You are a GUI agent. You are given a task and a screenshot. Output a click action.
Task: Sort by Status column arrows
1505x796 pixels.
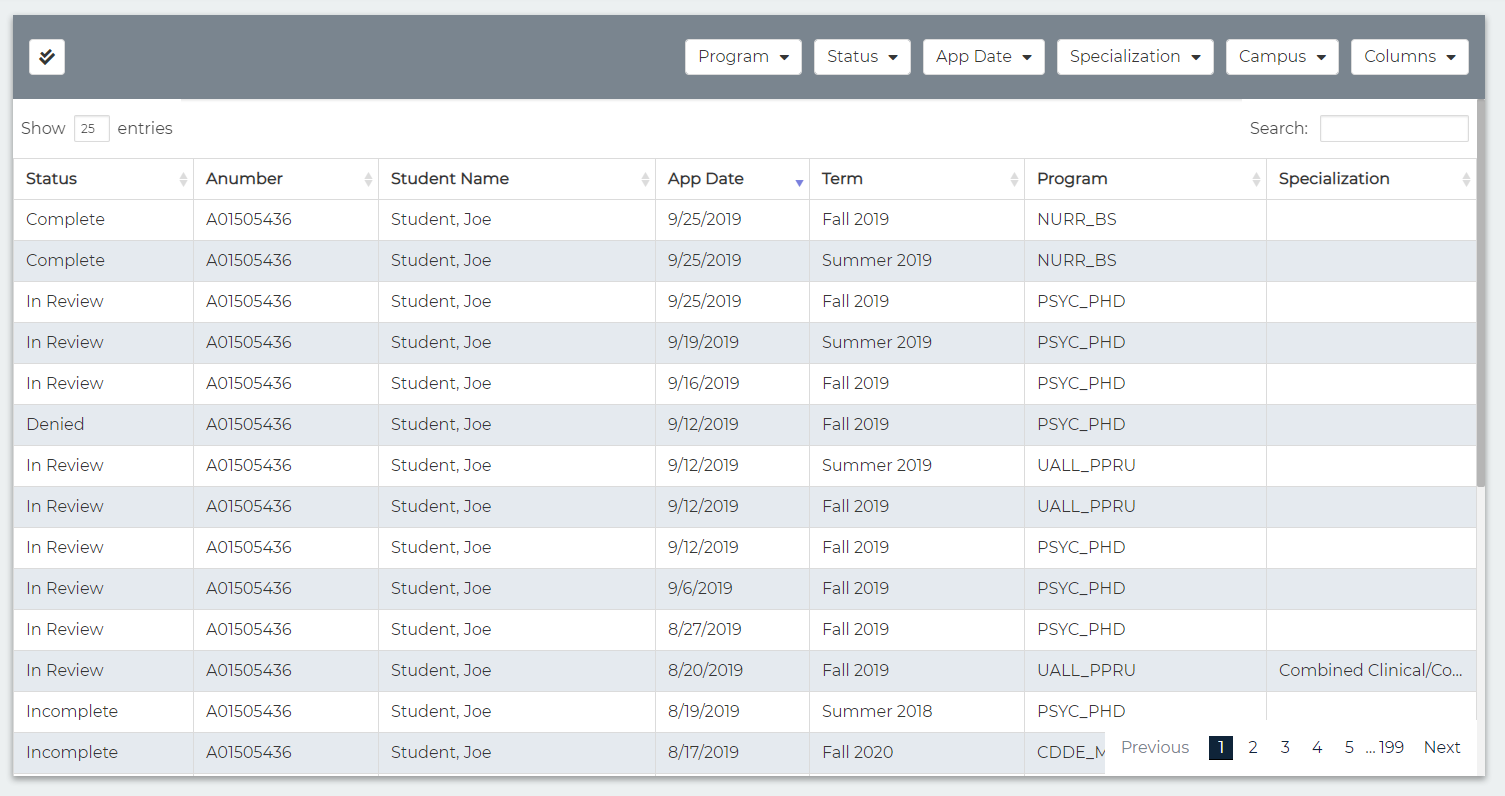[x=183, y=179]
